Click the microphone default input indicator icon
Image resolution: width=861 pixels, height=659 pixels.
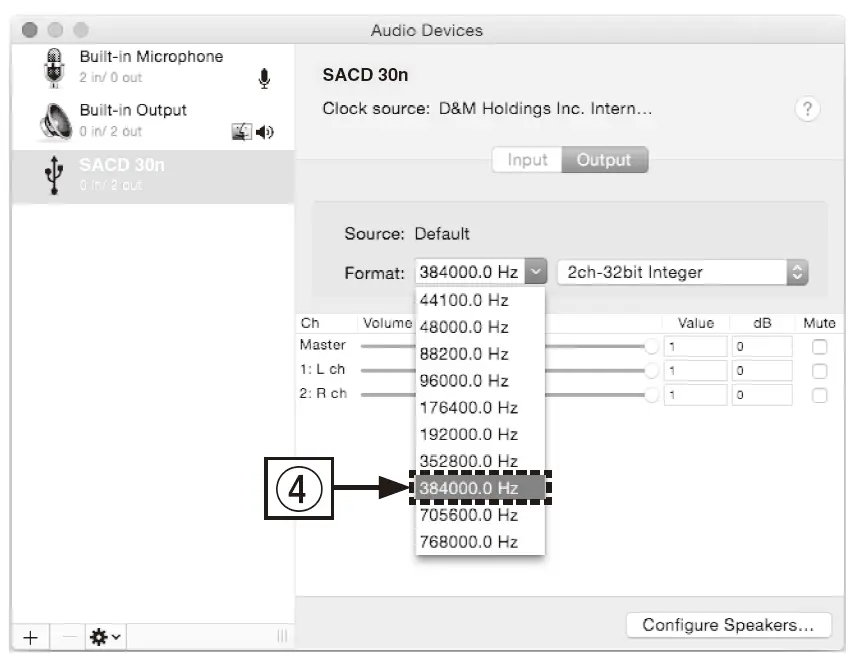[264, 79]
